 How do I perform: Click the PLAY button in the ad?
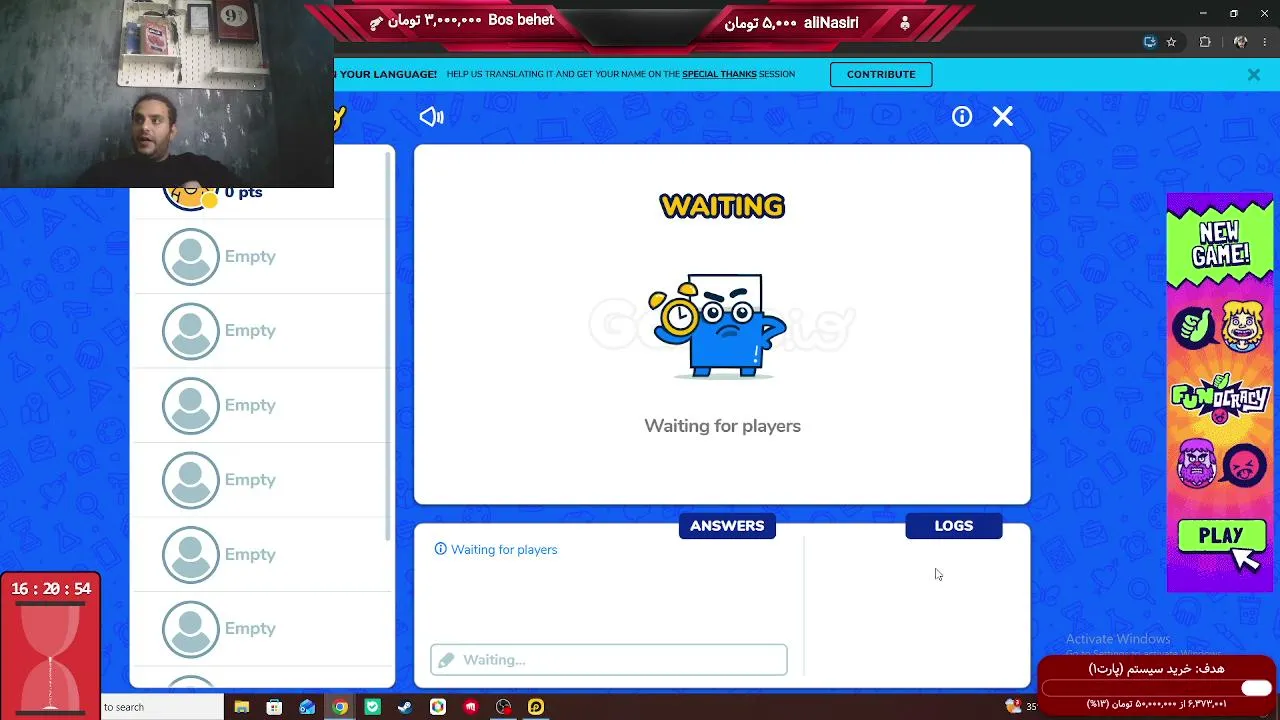pos(1221,537)
